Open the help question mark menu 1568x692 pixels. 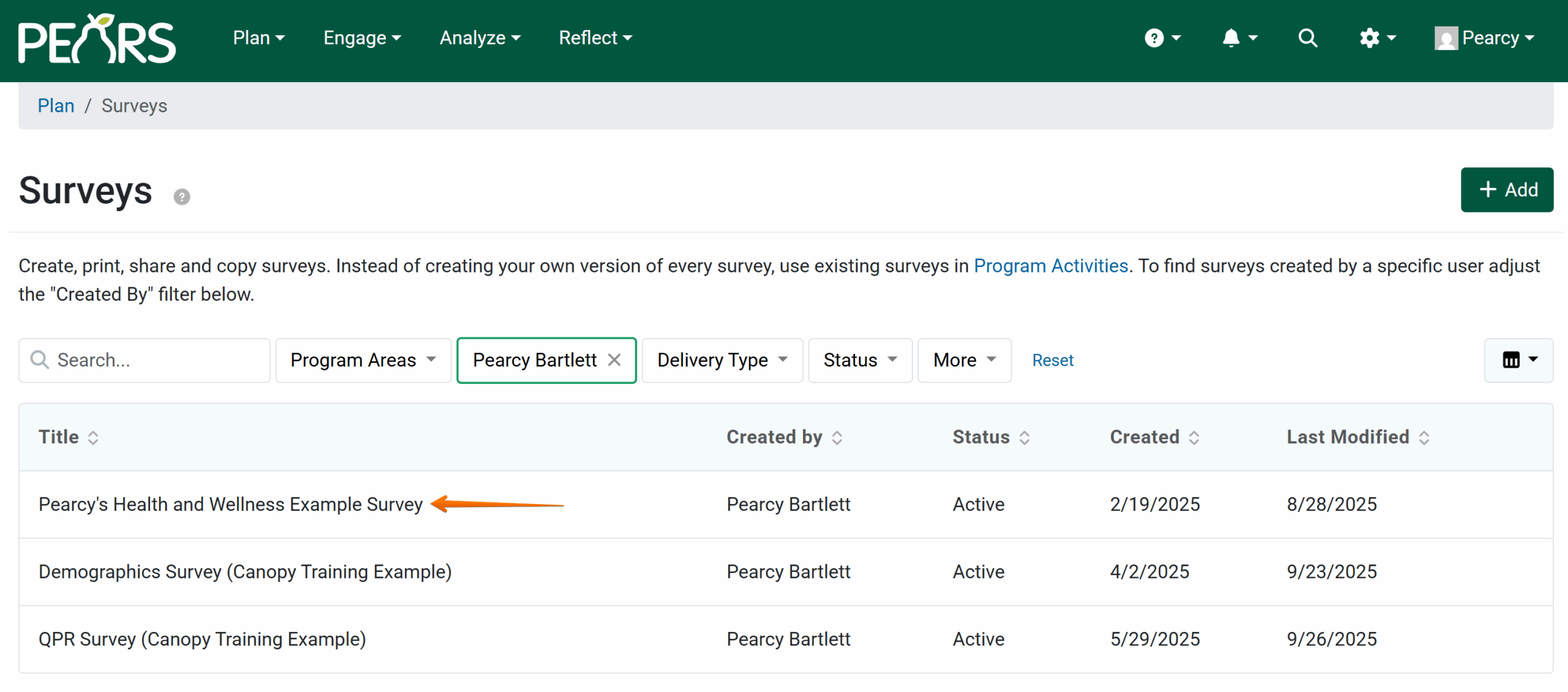(x=1162, y=38)
